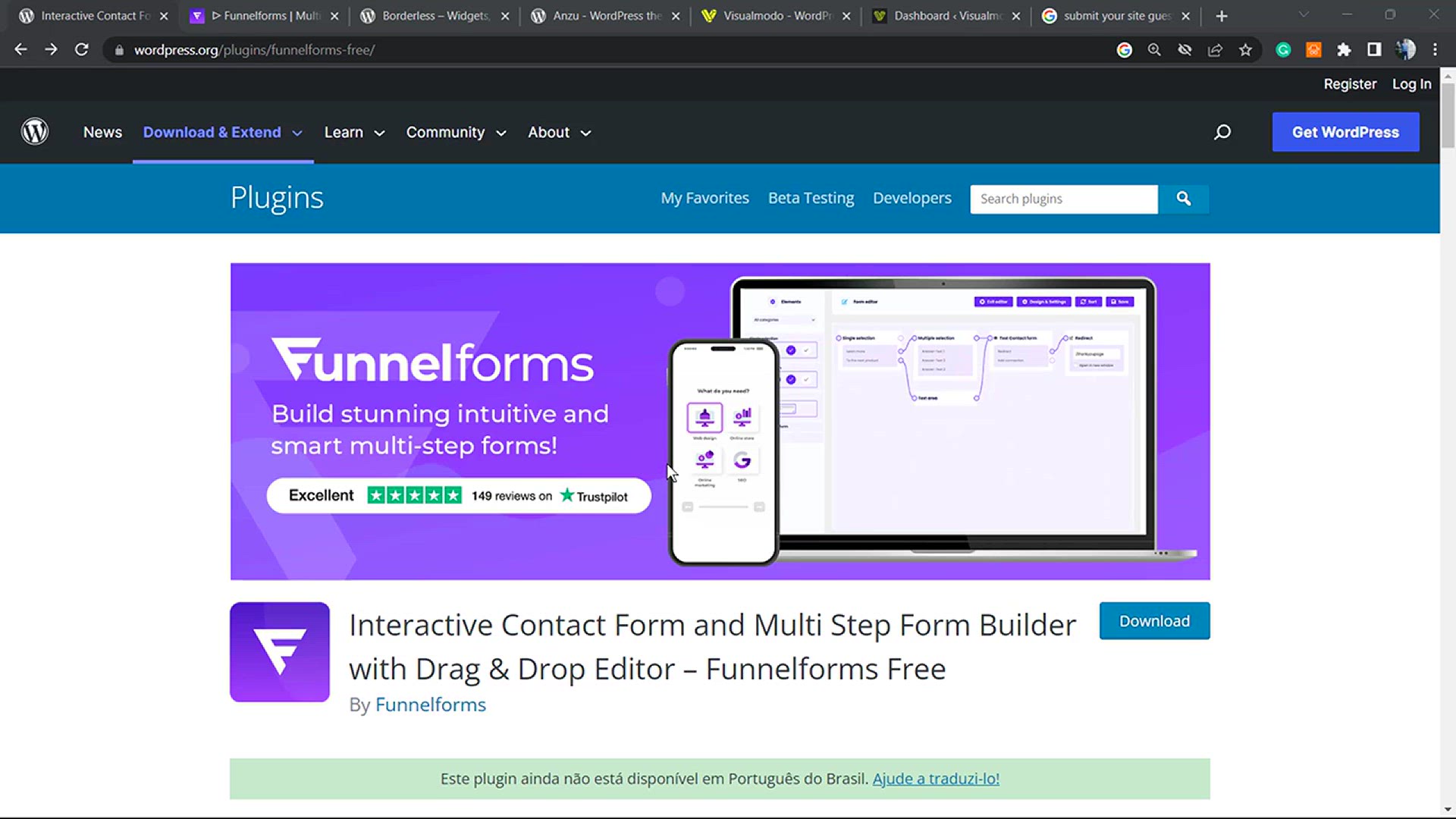
Task: Click the share page icon in address bar
Action: point(1215,50)
